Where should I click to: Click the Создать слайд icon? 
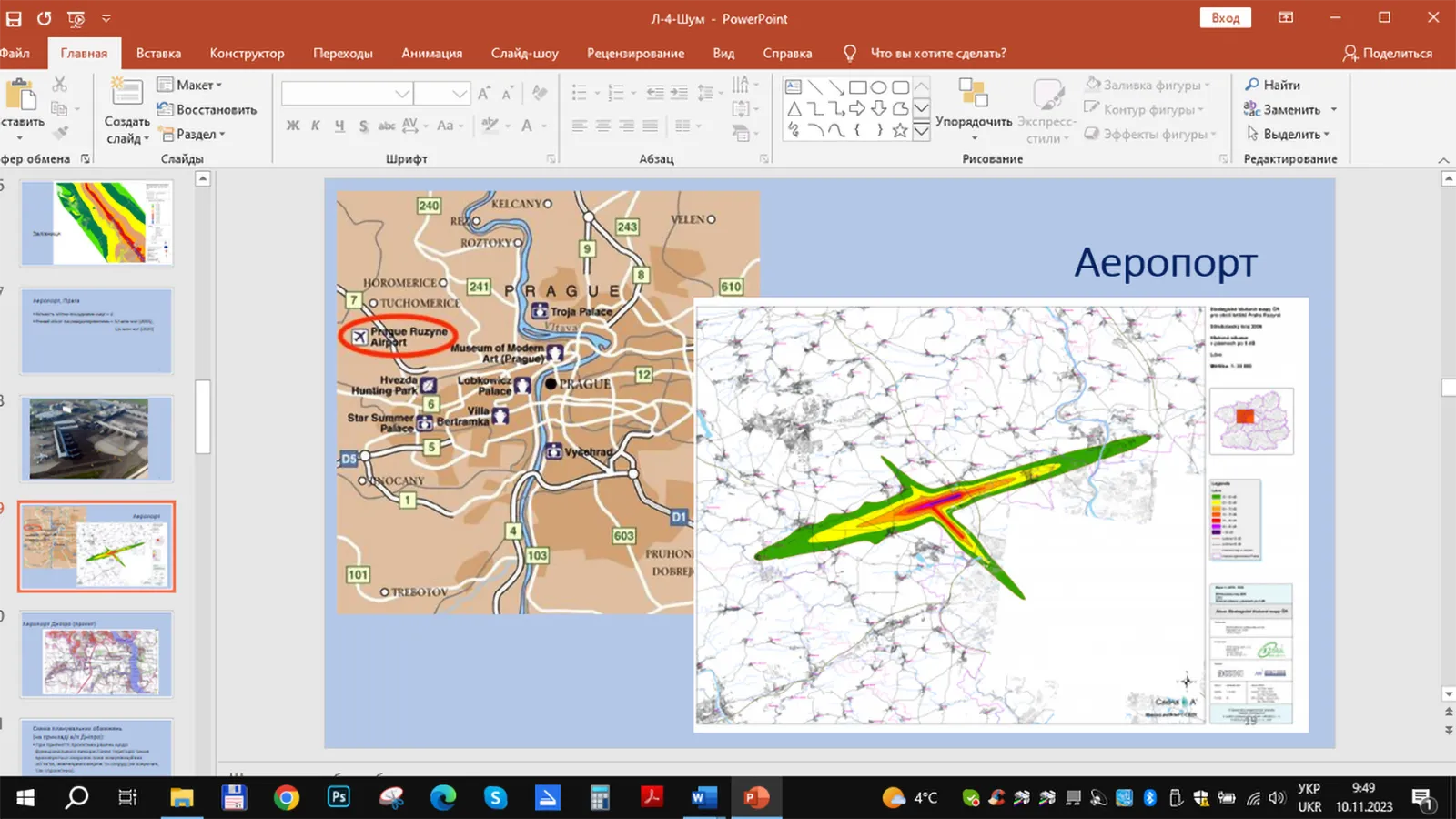(126, 93)
